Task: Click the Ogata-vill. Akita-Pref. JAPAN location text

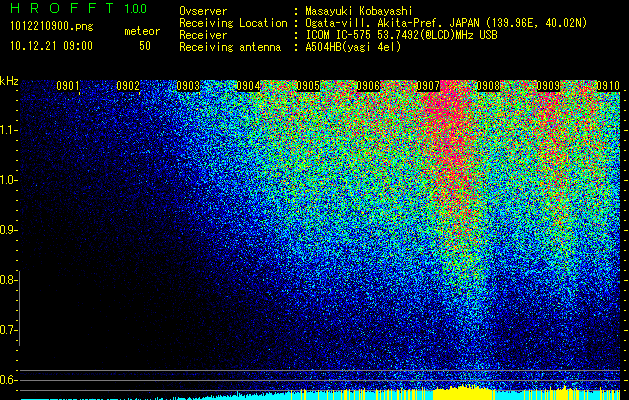Action: 446,24
